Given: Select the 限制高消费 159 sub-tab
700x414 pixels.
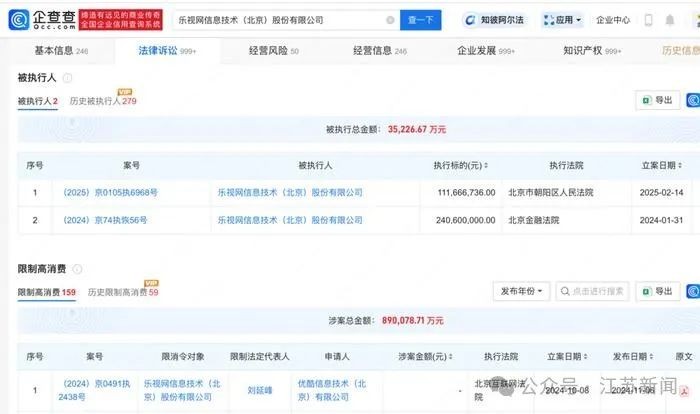Looking at the screenshot, I should click(46, 293).
